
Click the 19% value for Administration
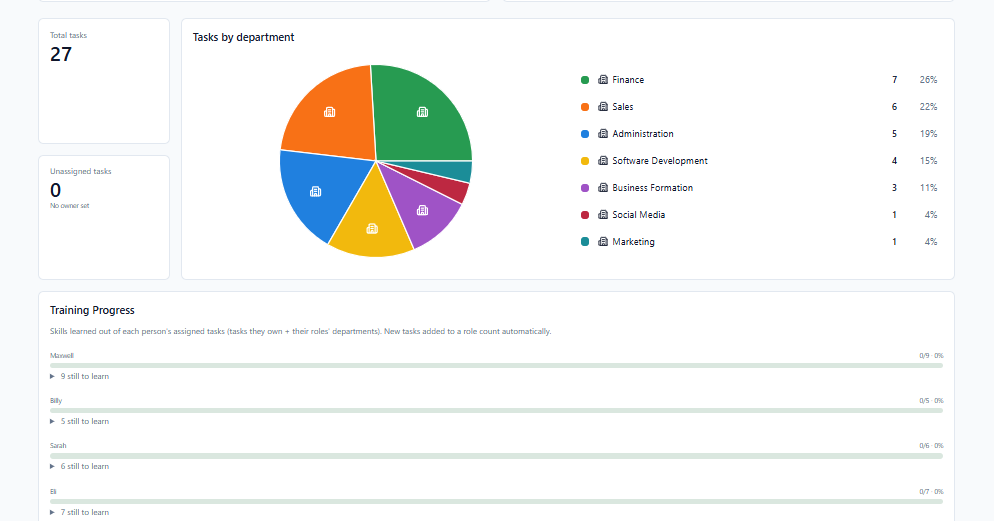pos(928,134)
